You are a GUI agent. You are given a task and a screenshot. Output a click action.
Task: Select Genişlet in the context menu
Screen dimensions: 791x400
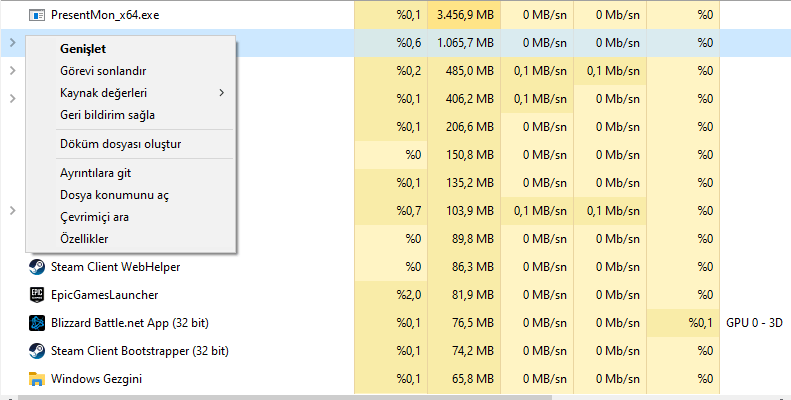[x=83, y=48]
